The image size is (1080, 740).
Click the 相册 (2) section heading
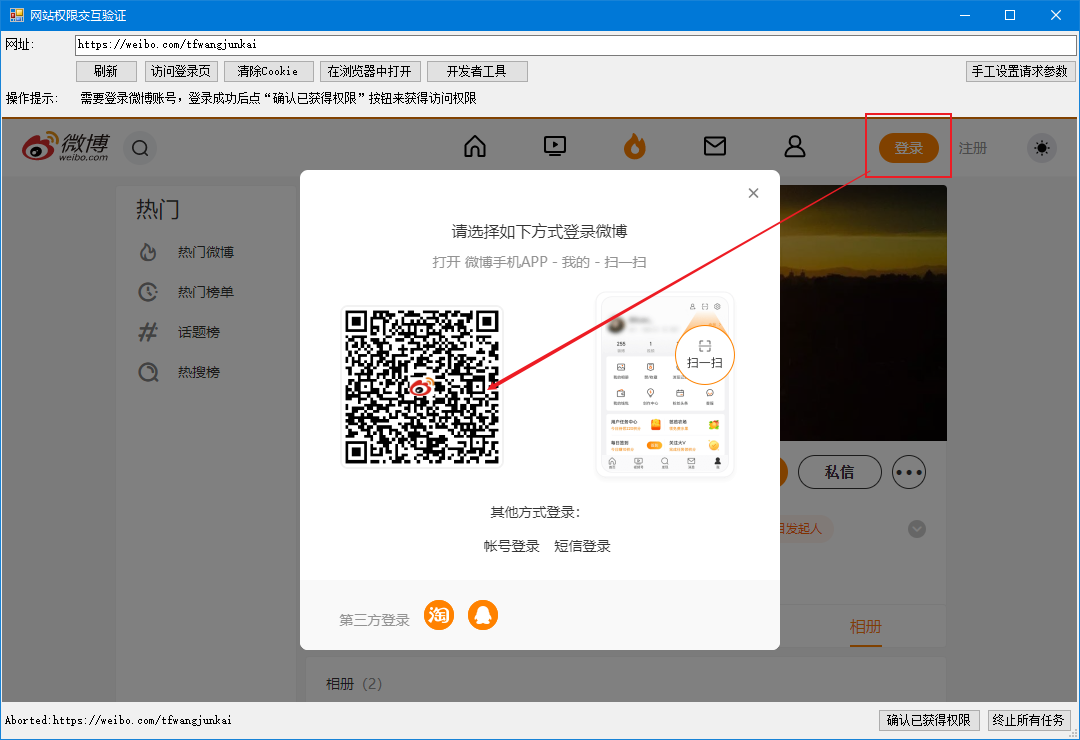(x=354, y=684)
